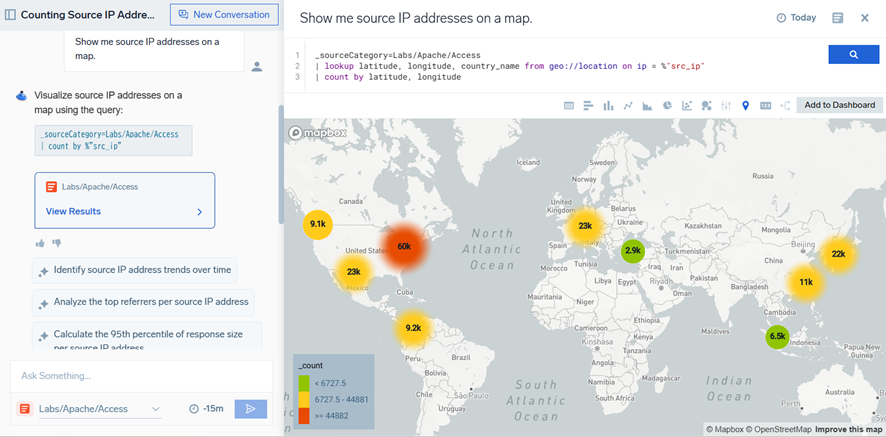Switch to bar chart visualization

point(588,105)
